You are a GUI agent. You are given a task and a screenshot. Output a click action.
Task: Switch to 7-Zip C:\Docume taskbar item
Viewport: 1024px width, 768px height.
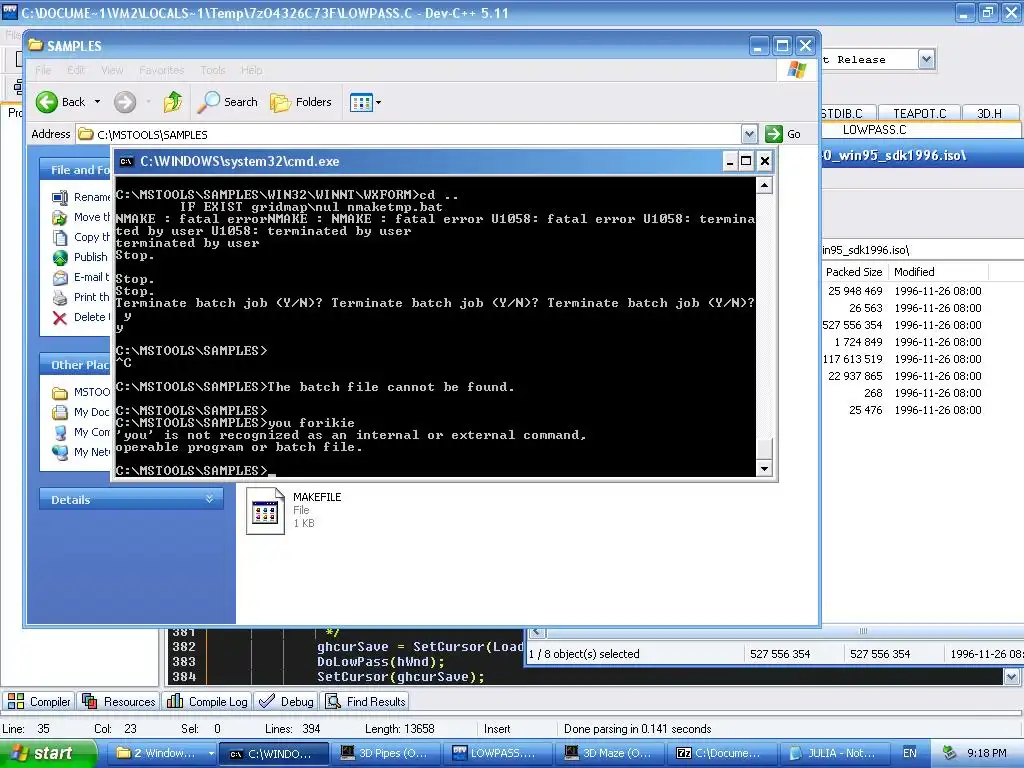(x=722, y=754)
